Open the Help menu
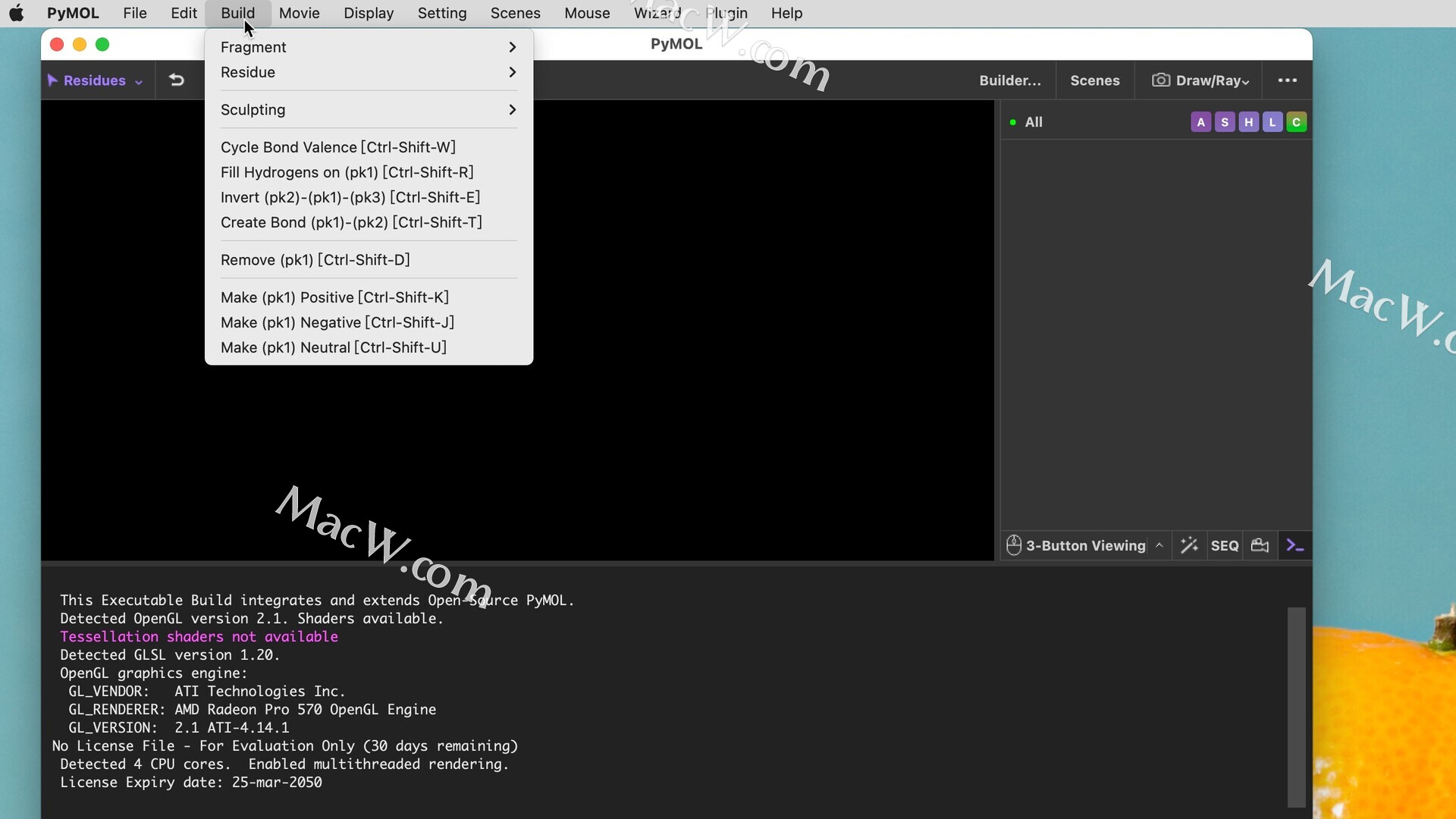Viewport: 1456px width, 819px height. point(786,13)
